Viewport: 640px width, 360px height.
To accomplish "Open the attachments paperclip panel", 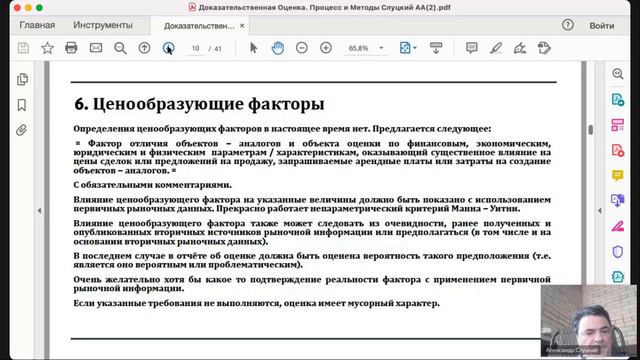I will pyautogui.click(x=22, y=130).
